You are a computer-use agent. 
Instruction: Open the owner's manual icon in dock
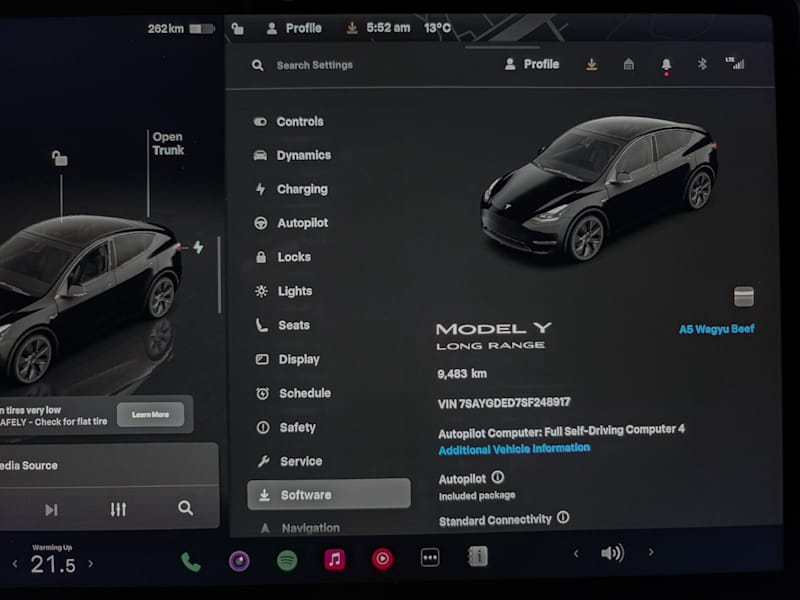point(478,556)
